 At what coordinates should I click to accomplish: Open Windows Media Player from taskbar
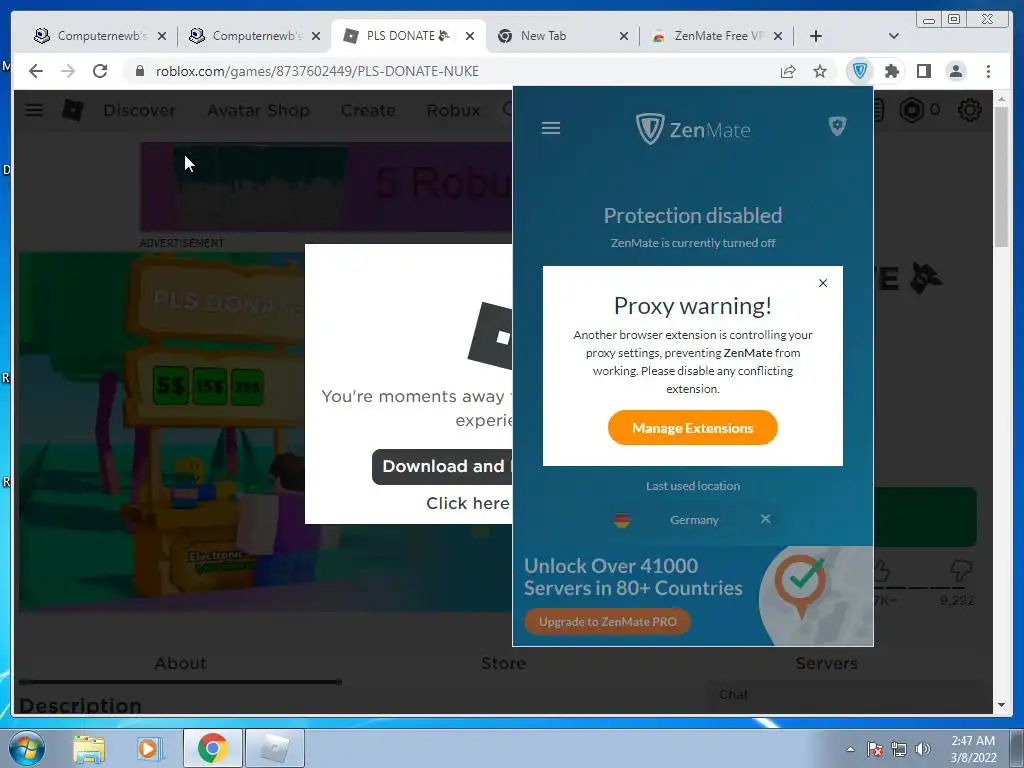pos(150,749)
